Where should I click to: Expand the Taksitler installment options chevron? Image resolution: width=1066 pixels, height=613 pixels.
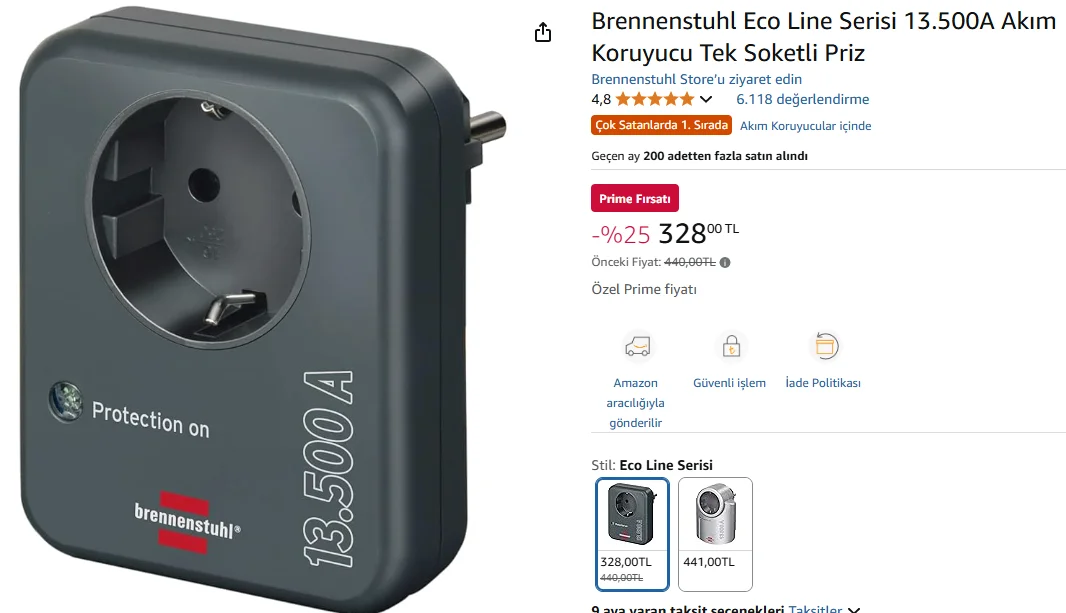point(854,610)
